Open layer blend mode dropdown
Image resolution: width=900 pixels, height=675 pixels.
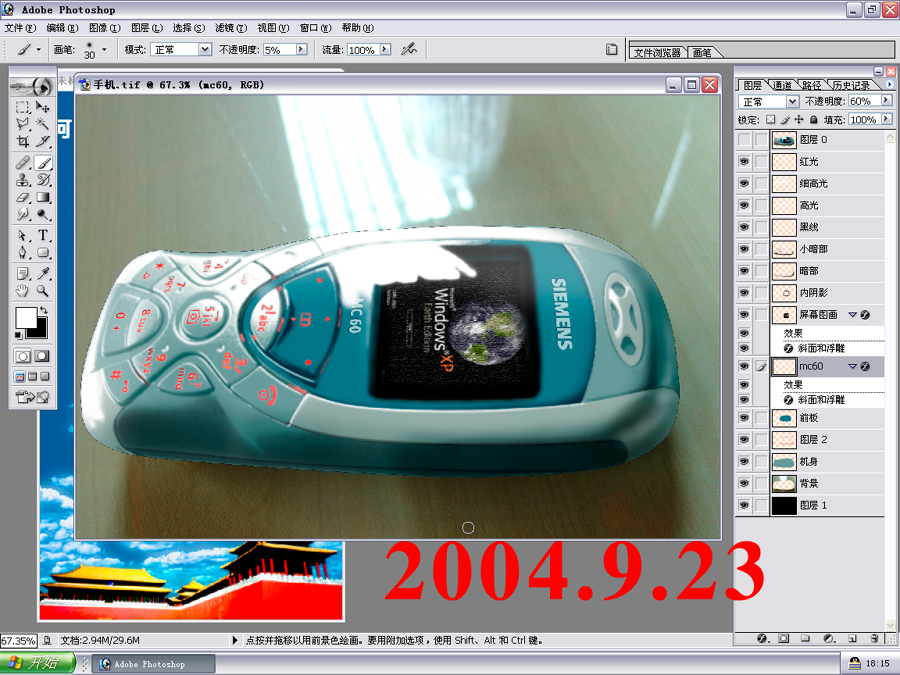click(x=792, y=102)
